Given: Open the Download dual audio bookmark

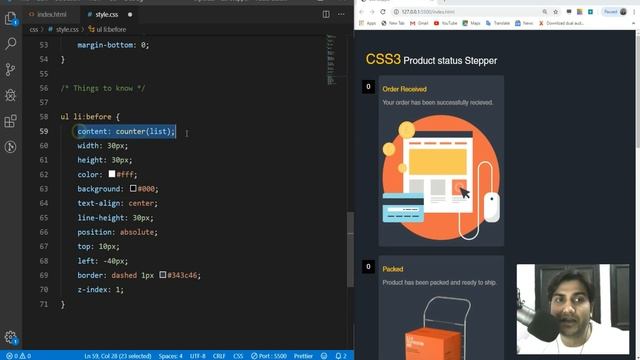Looking at the screenshot, I should coord(561,23).
